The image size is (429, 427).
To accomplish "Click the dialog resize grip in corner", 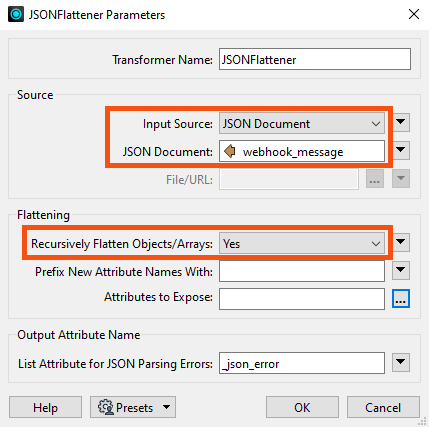I will 422,422.
